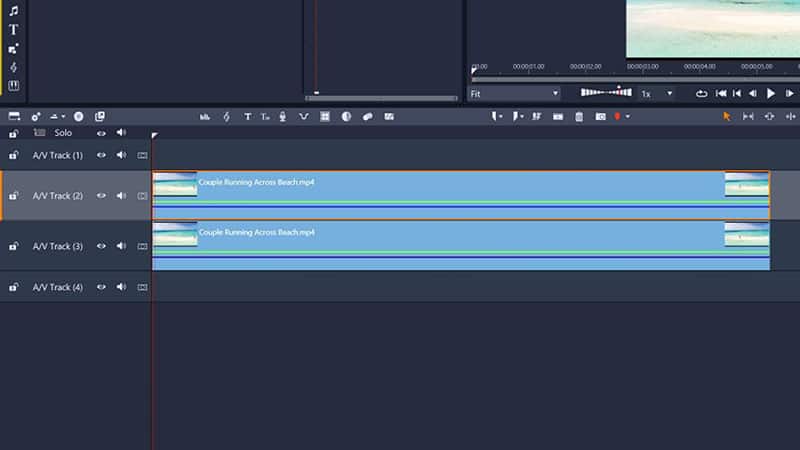Mute audio of A/V Track (4)
This screenshot has height=450, width=800.
click(x=121, y=287)
